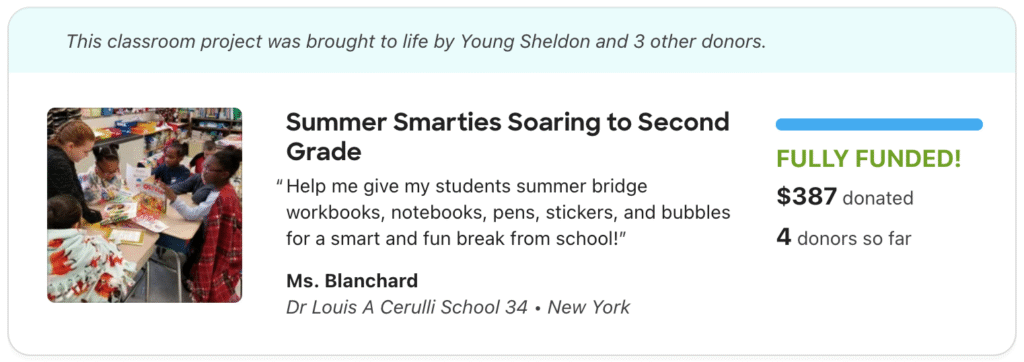Click the teacher name Ms. Blanchard
Screen dimensions: 1024x362
(352, 281)
